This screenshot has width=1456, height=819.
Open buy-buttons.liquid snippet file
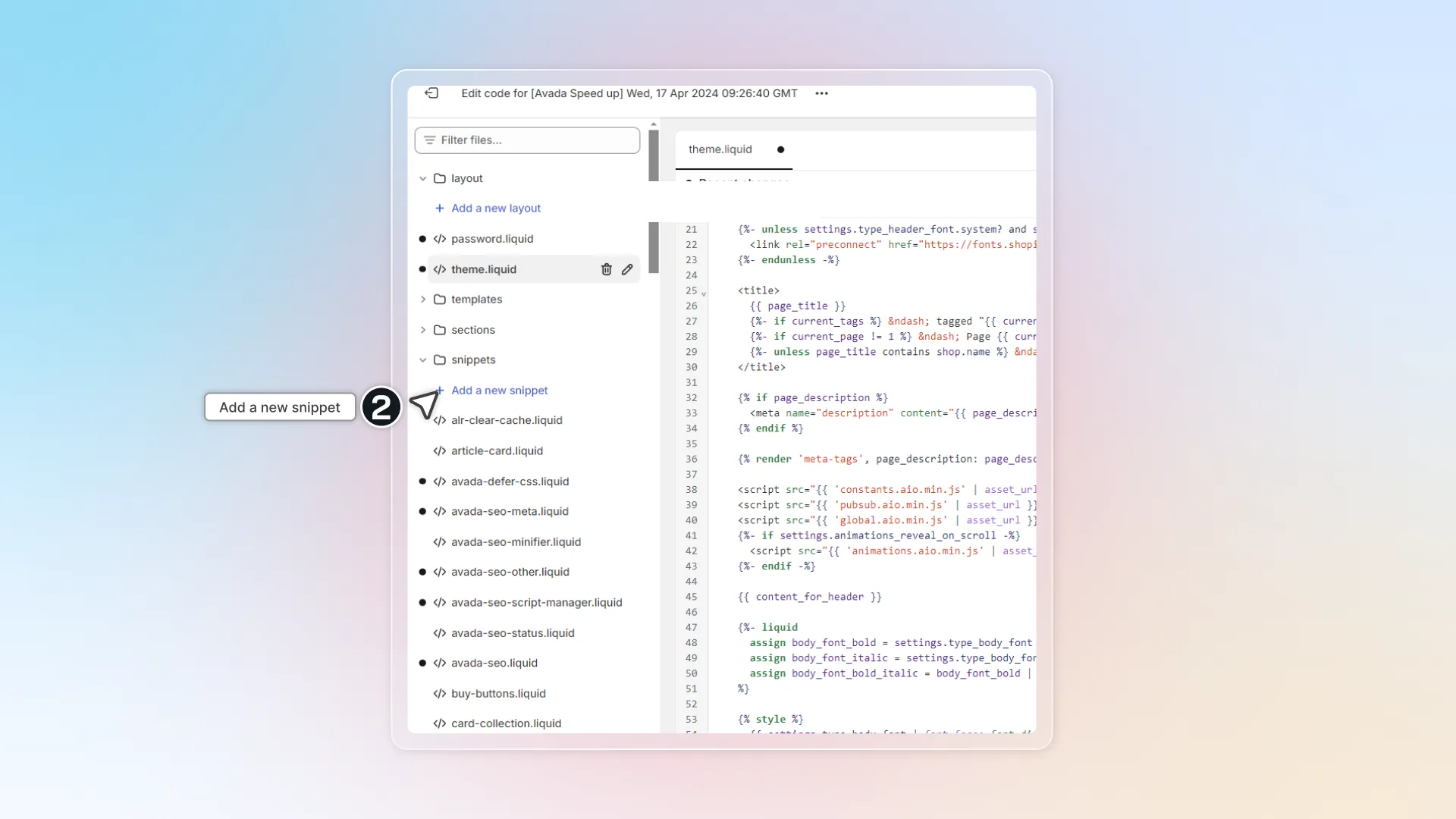click(498, 694)
